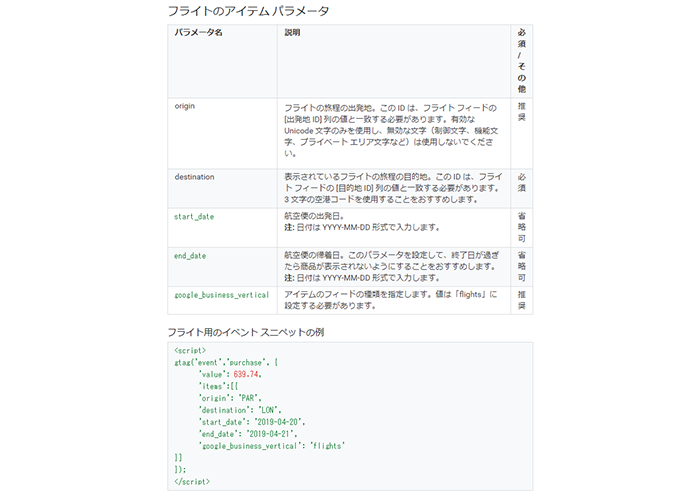Image resolution: width=700 pixels, height=497 pixels.
Task: Click the gtag('event','purchase' code line
Action: click(x=226, y=363)
